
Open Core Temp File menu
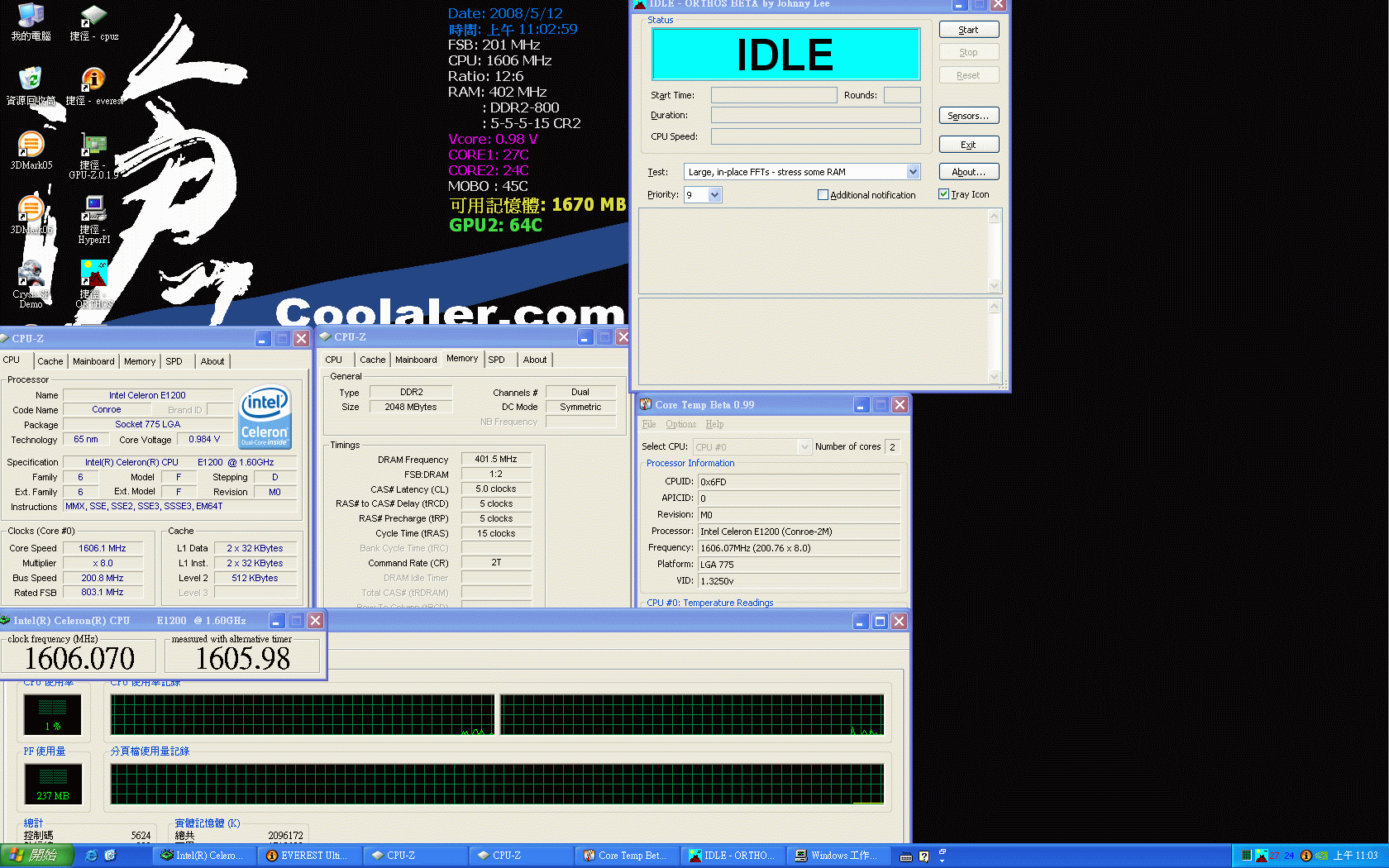(649, 424)
